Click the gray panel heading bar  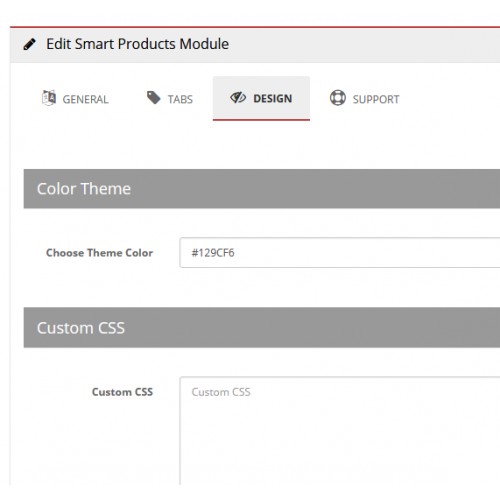pos(255,45)
